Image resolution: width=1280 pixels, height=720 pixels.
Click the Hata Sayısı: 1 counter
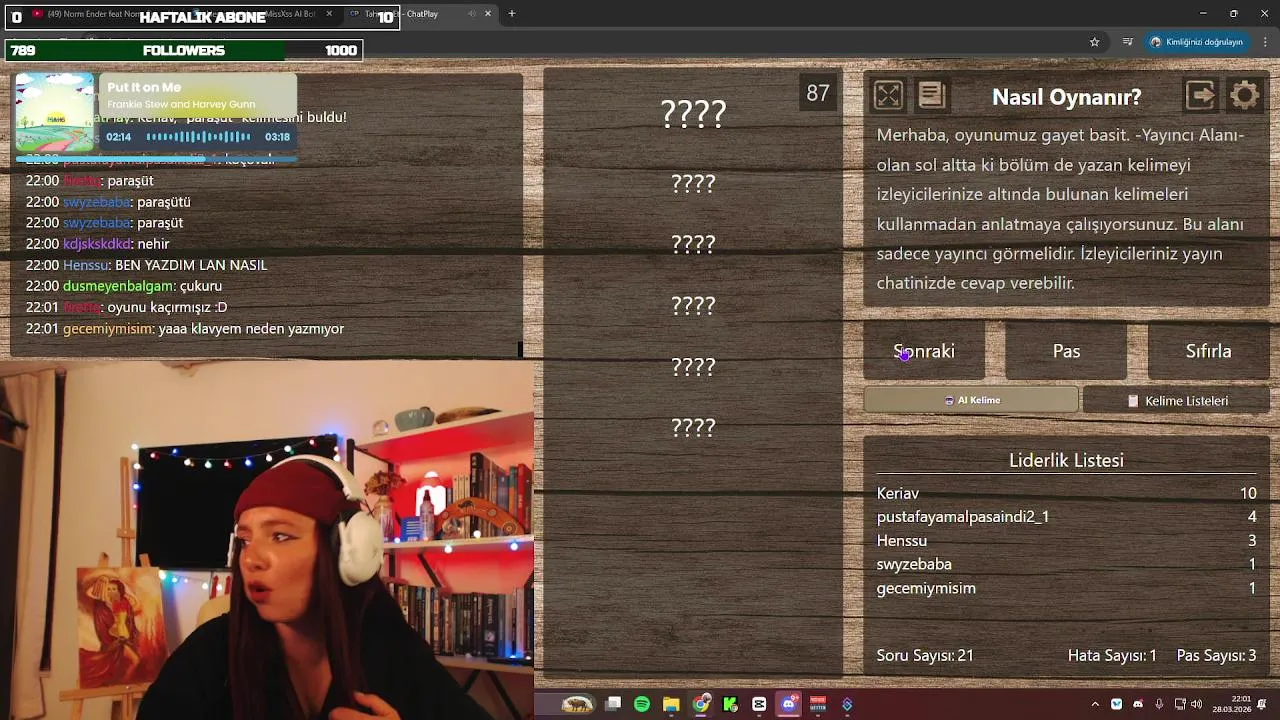pyautogui.click(x=1112, y=655)
